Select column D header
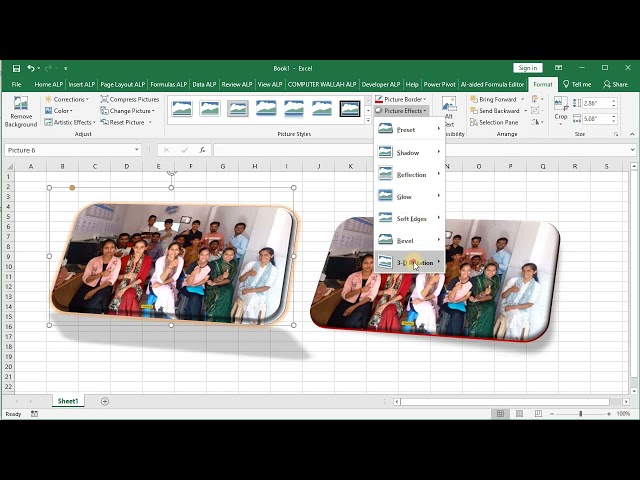The image size is (640, 480). click(x=127, y=167)
